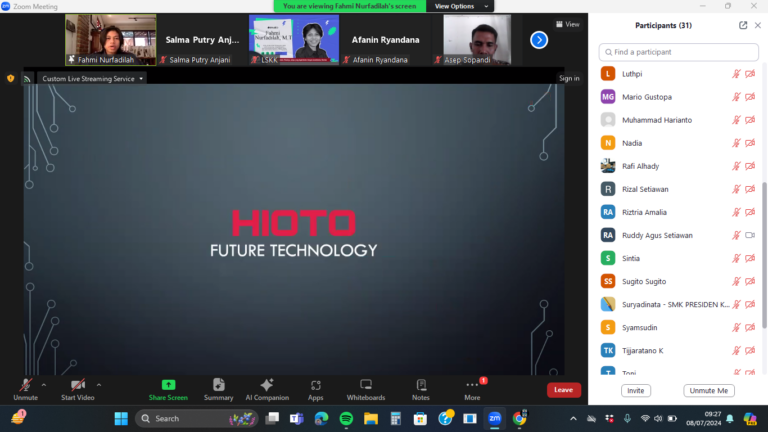Expand the View Options dropdown
This screenshot has width=768, height=432.
(x=460, y=6)
